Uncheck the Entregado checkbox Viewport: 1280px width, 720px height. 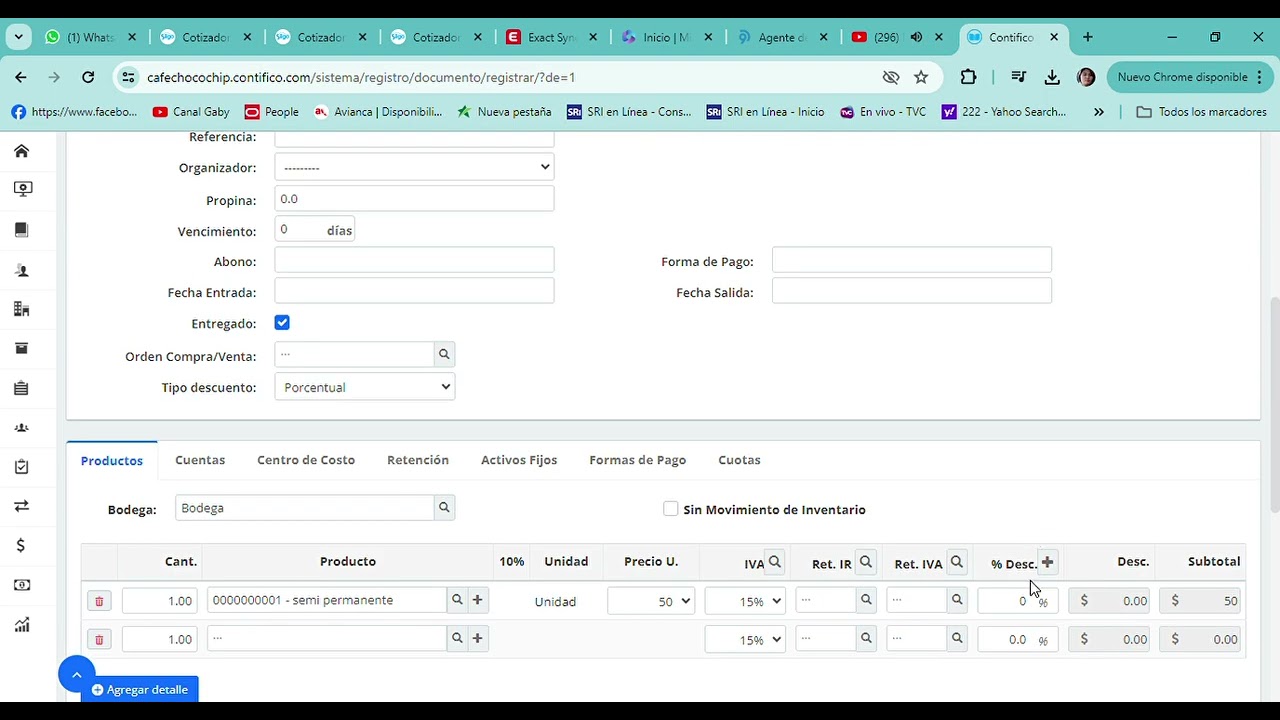coord(282,323)
